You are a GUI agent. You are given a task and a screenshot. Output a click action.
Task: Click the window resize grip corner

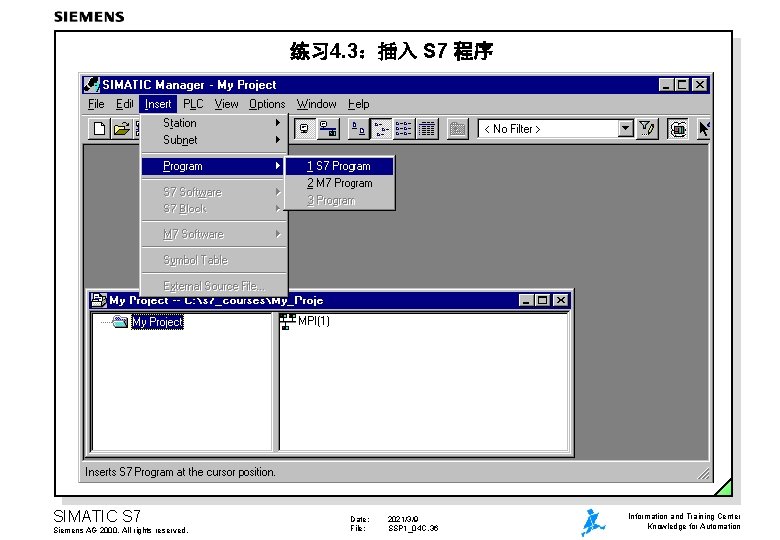pyautogui.click(x=704, y=474)
